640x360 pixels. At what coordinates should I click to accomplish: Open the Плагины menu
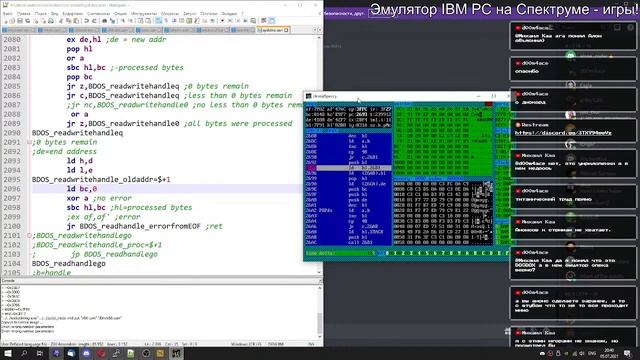[209, 13]
